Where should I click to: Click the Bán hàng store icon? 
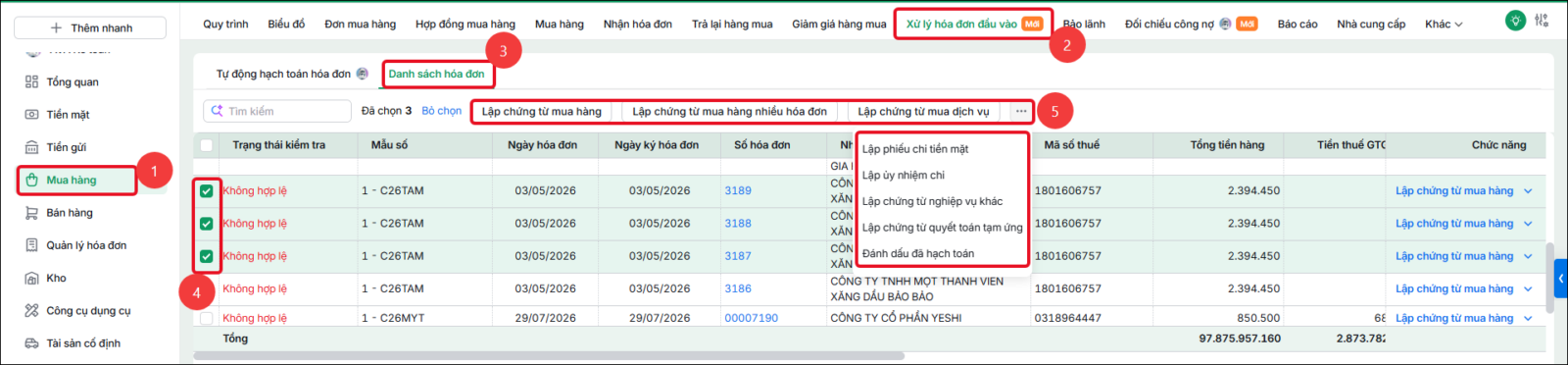pyautogui.click(x=31, y=212)
